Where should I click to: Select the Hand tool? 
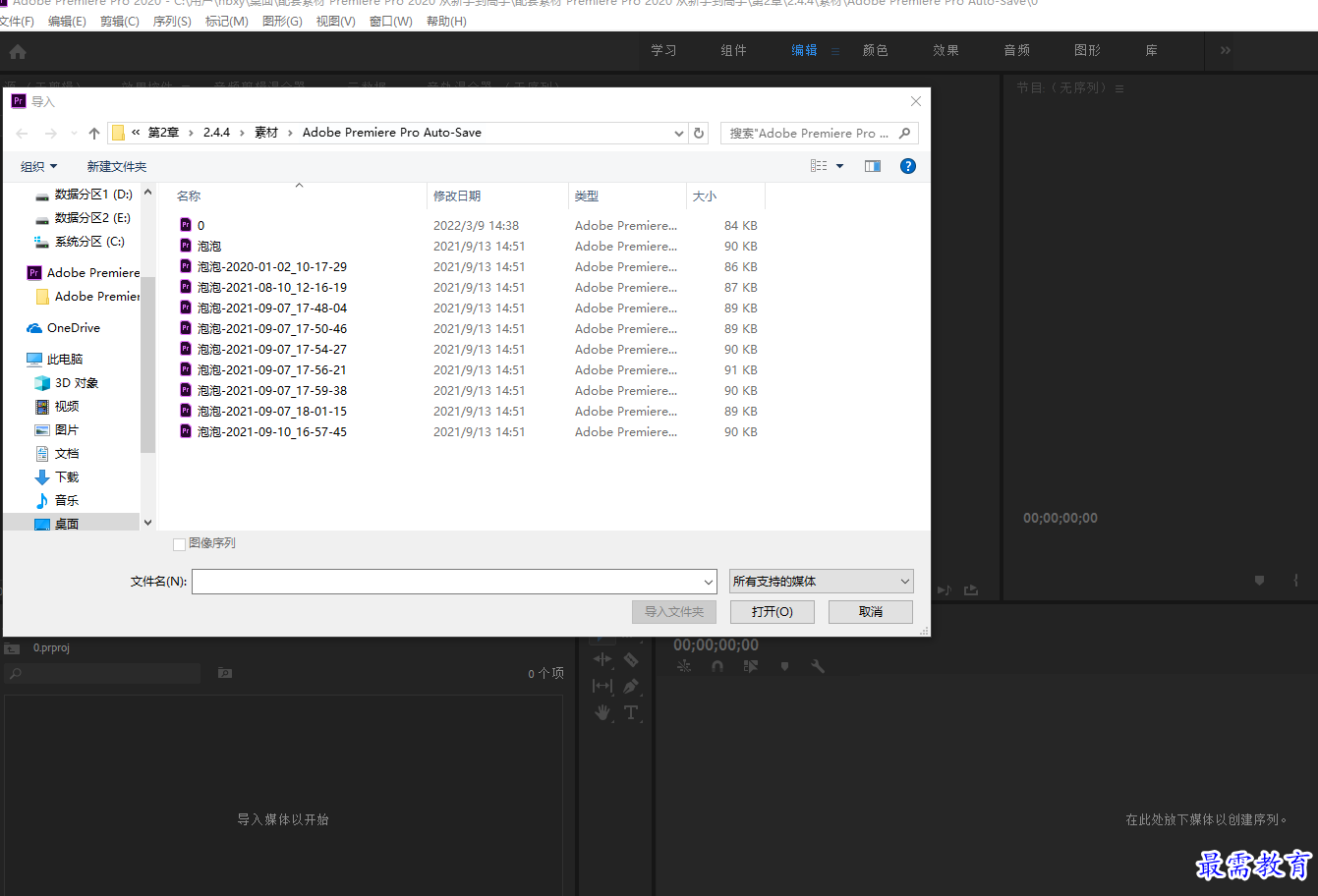click(x=602, y=712)
